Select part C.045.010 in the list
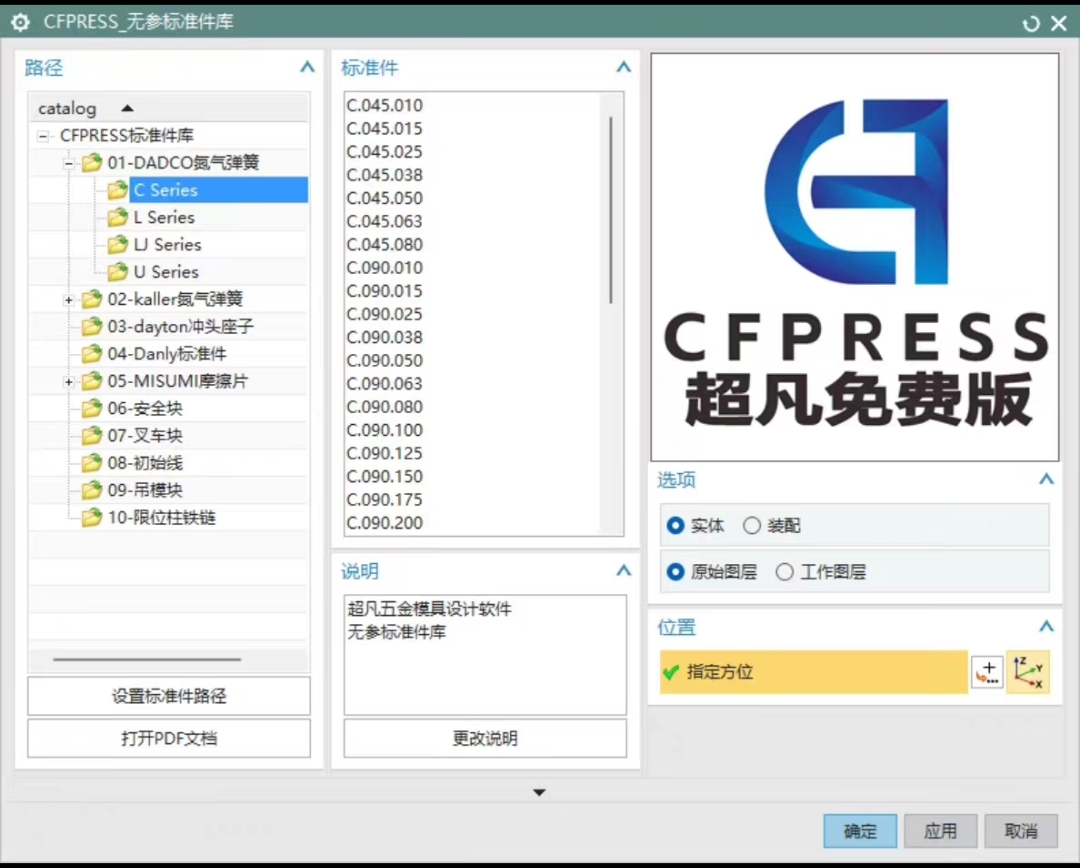This screenshot has width=1080, height=868. [x=384, y=105]
